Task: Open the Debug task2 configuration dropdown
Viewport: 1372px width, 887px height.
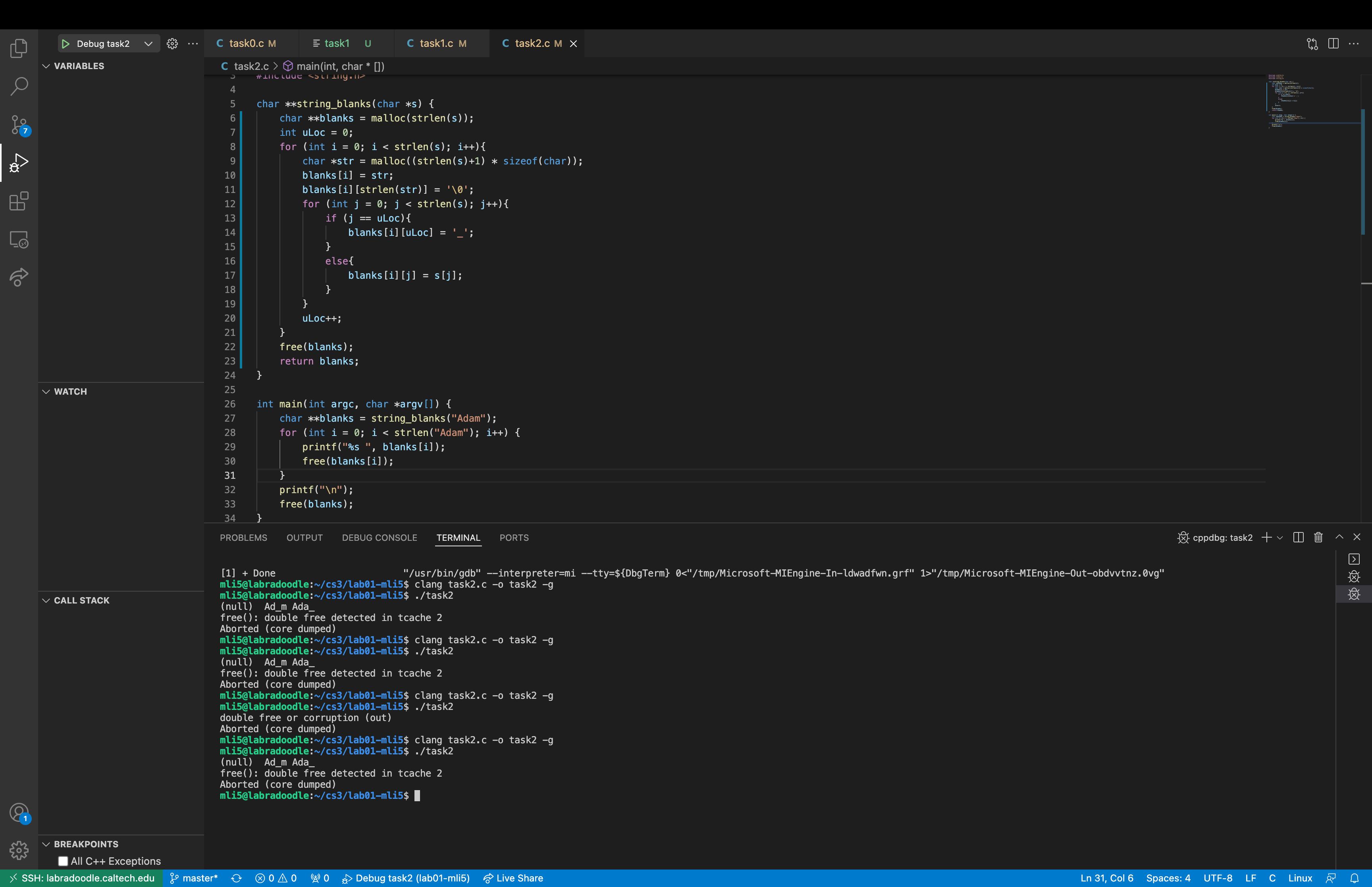Action: pos(148,44)
